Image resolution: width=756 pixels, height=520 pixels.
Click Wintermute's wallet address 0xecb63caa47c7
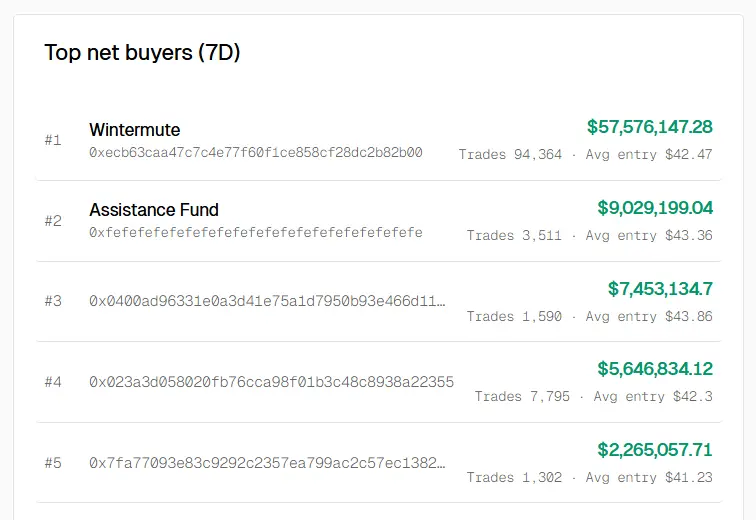255,153
